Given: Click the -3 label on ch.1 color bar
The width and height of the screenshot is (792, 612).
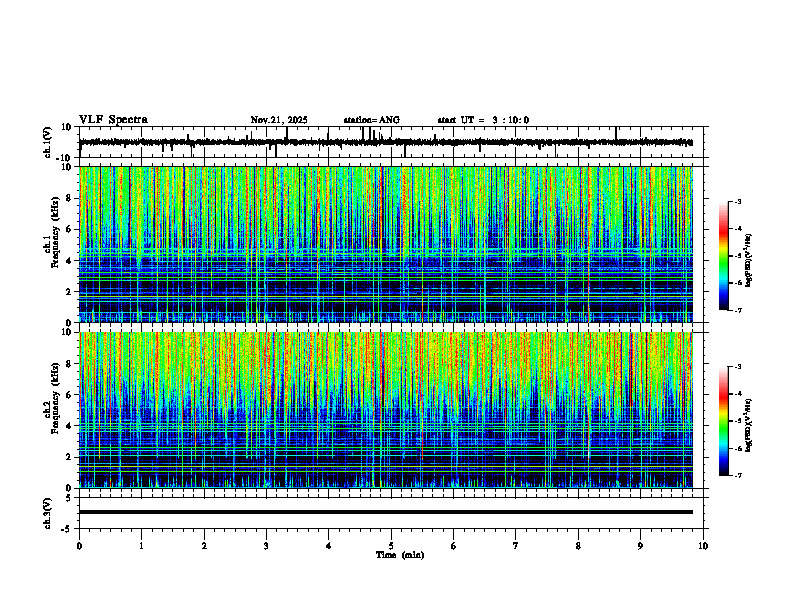Looking at the screenshot, I should tap(737, 202).
